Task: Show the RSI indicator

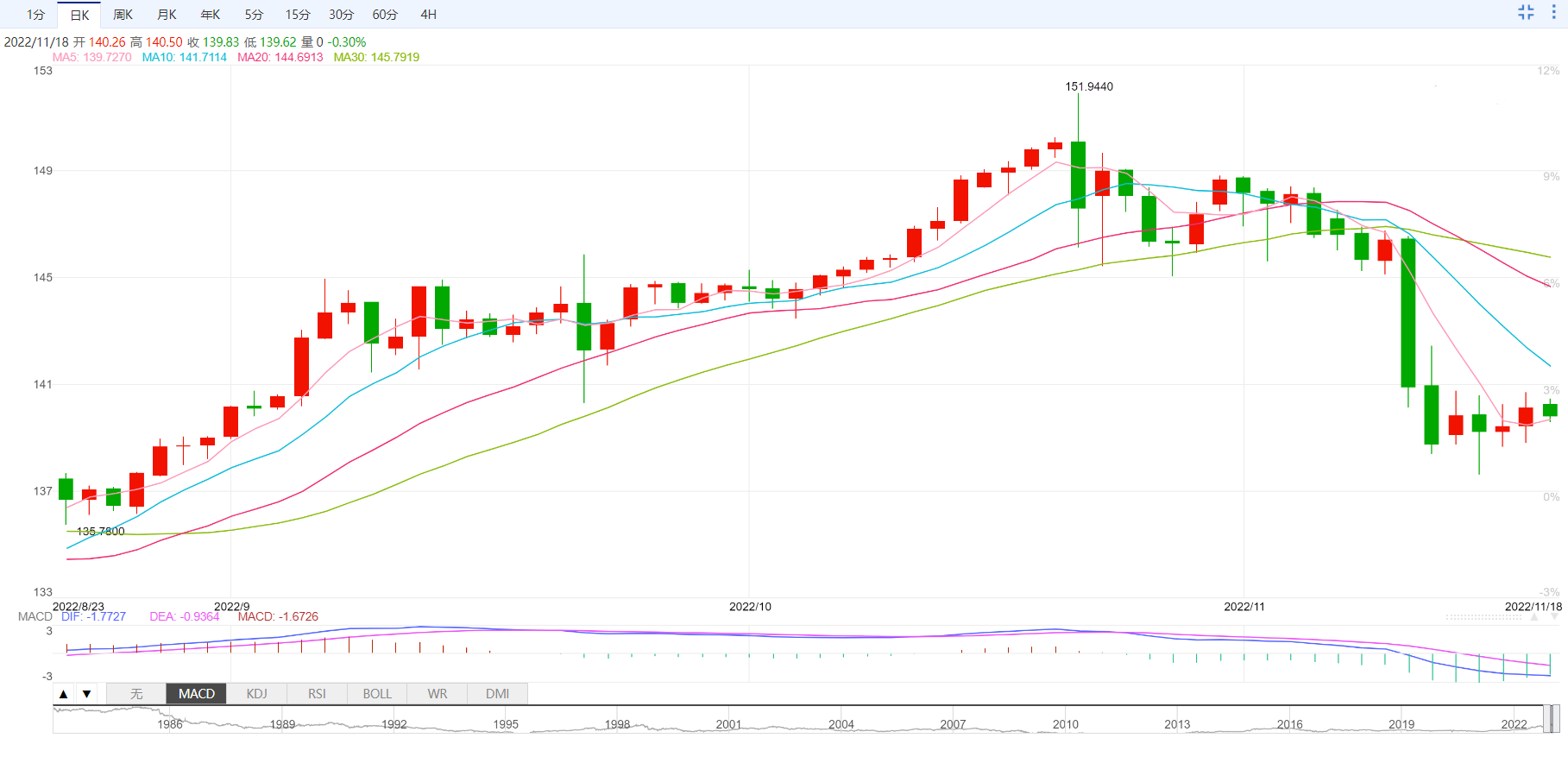Action: coord(317,694)
